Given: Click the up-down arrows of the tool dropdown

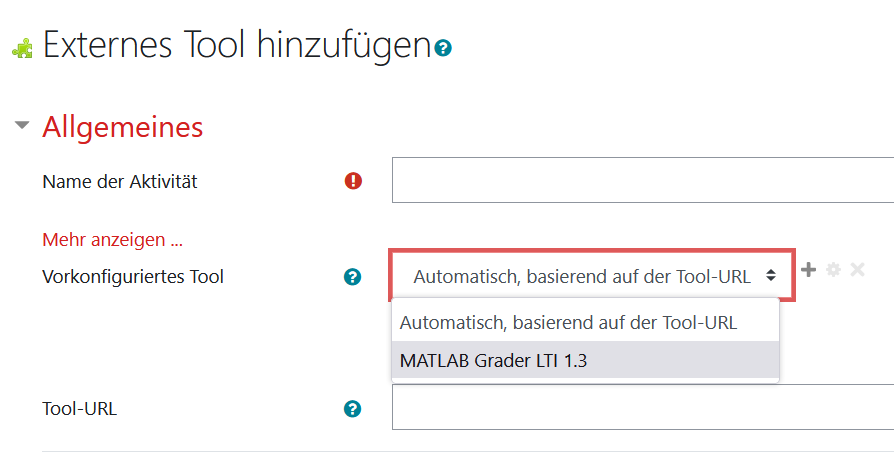Looking at the screenshot, I should (771, 276).
